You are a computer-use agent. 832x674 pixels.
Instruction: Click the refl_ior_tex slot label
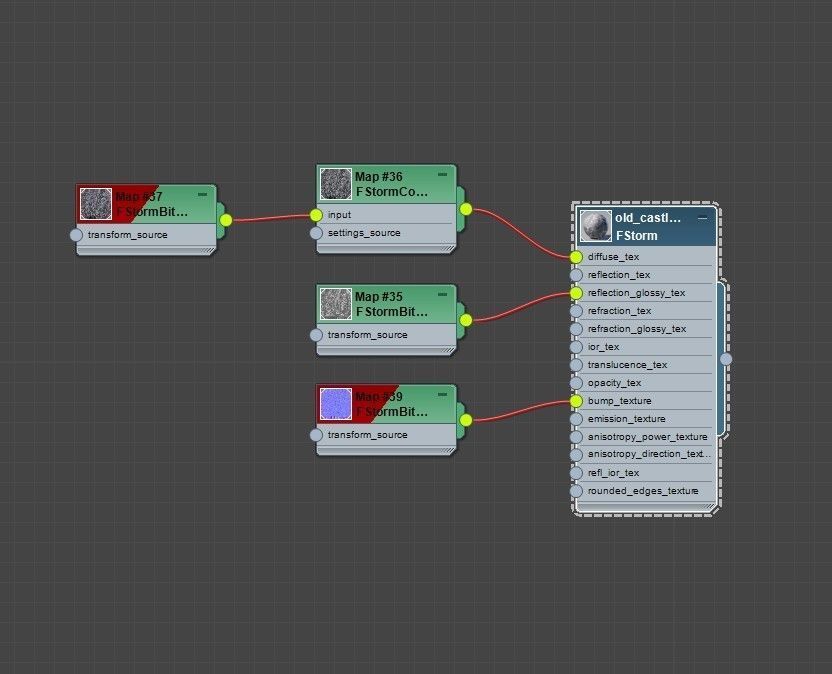pos(613,473)
